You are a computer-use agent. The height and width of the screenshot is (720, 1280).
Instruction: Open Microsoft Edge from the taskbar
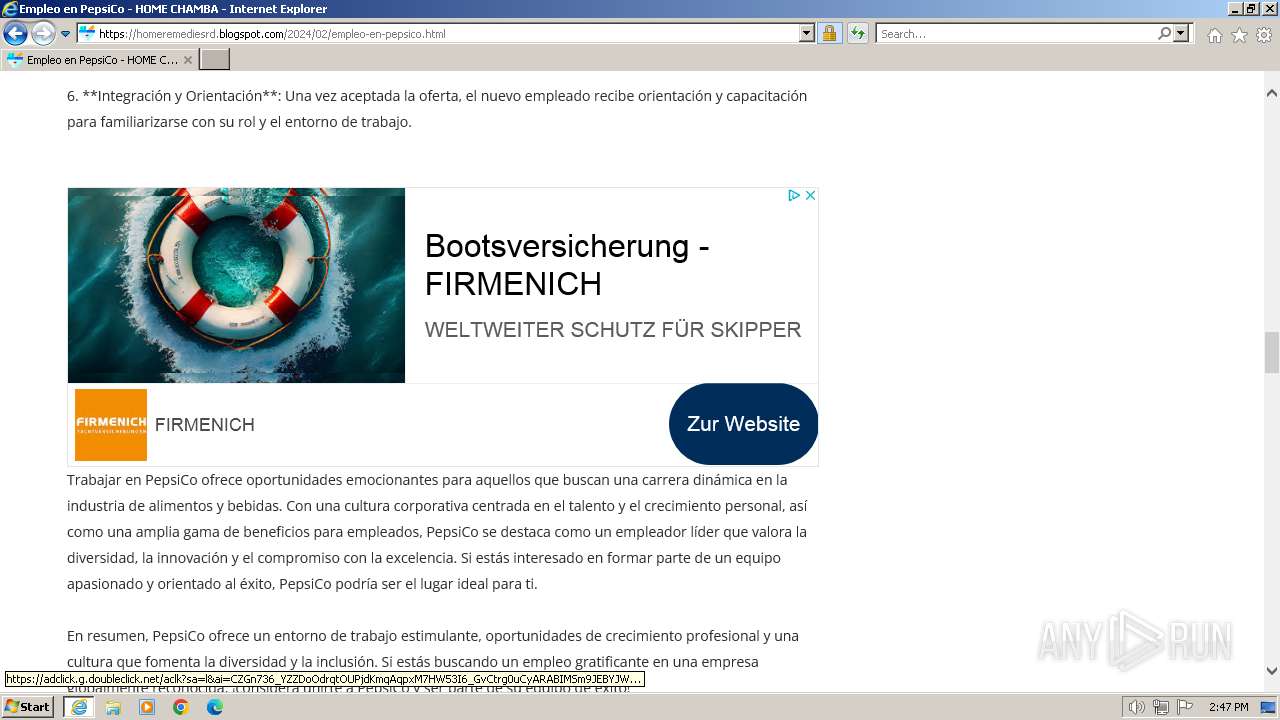click(x=215, y=707)
